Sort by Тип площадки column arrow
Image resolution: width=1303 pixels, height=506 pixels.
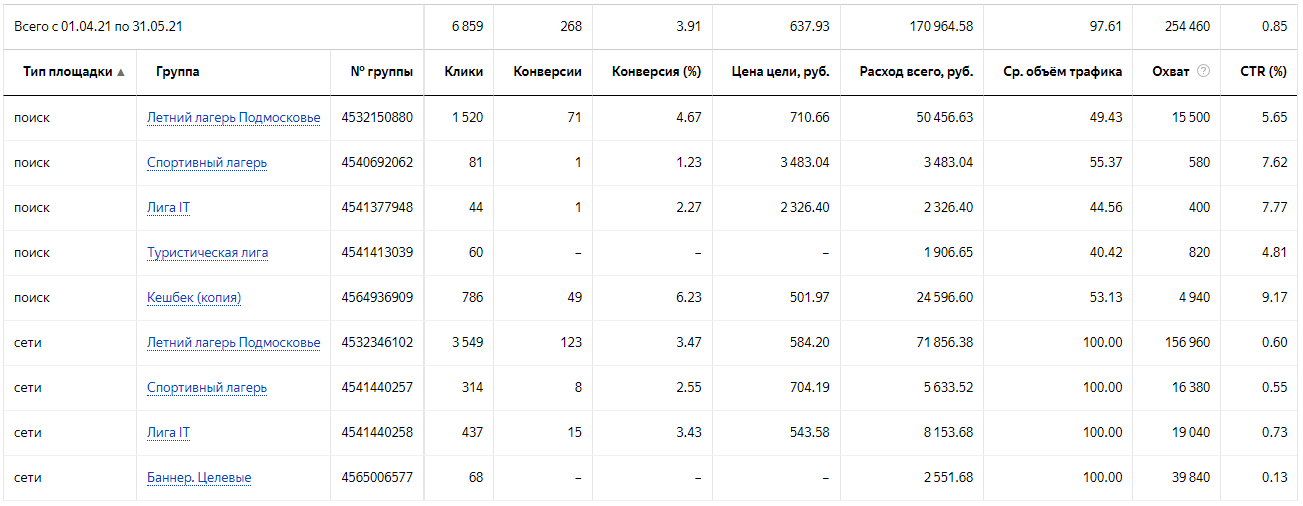(121, 72)
